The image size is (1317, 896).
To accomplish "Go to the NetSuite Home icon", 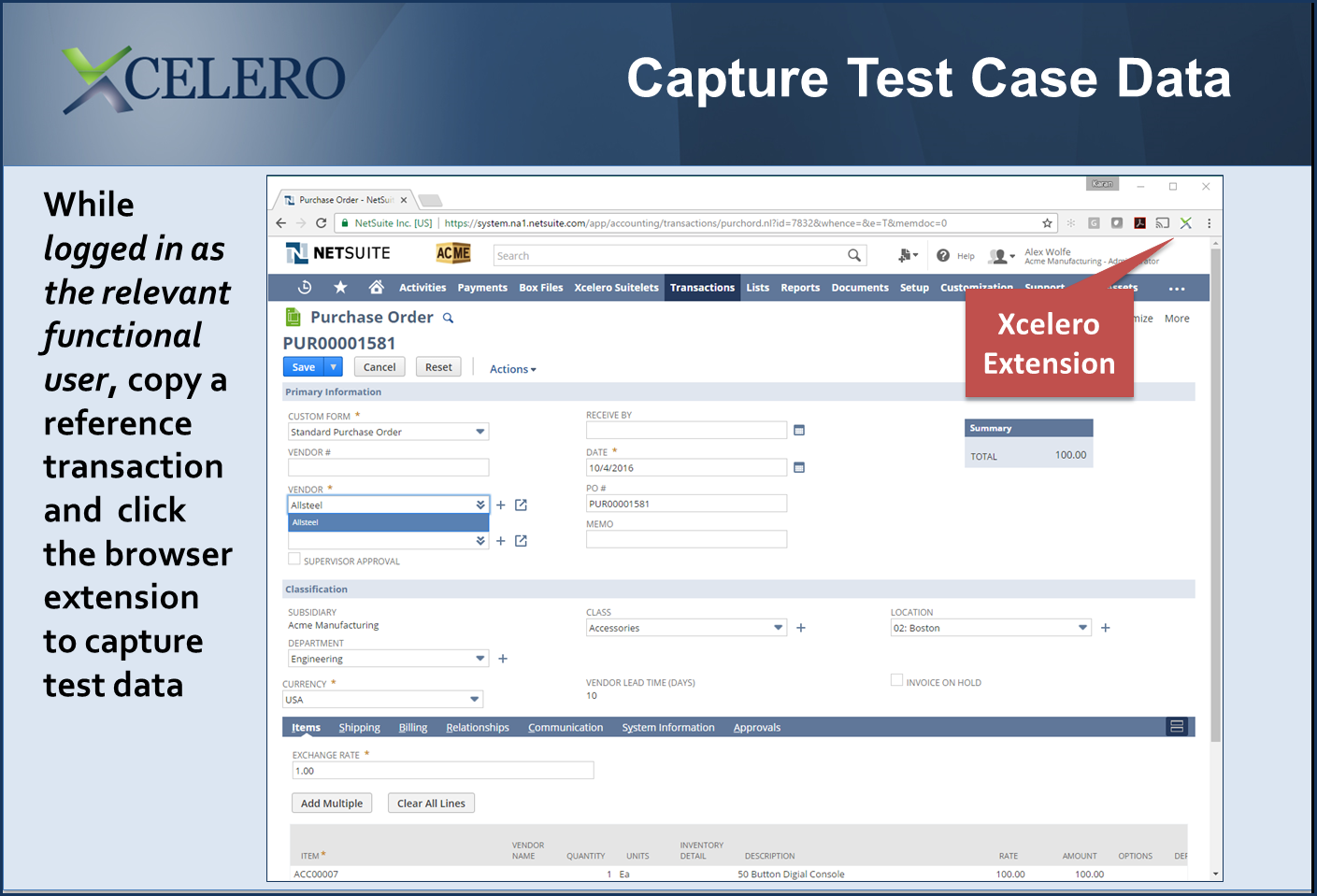I will pos(376,288).
